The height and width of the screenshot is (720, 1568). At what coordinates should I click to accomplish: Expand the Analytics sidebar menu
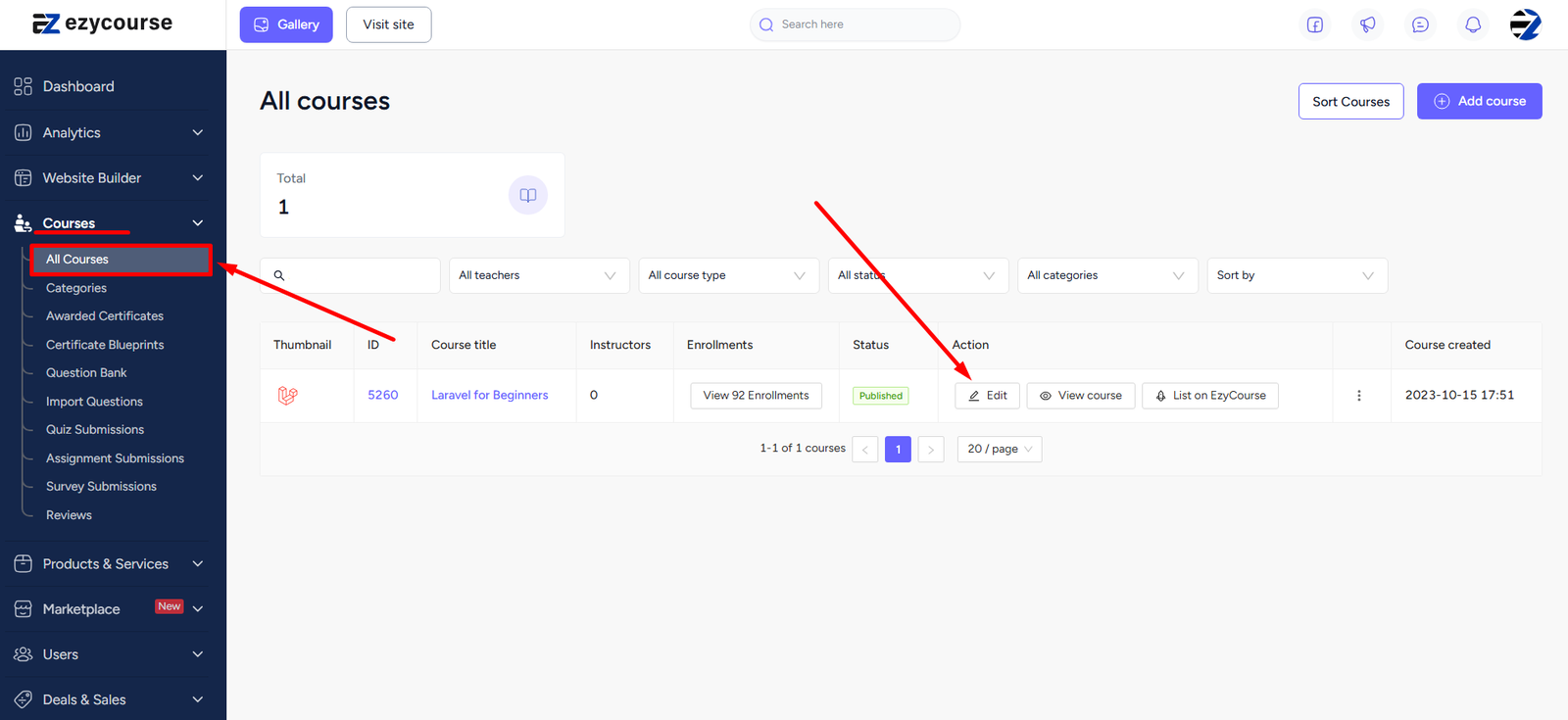(x=111, y=132)
